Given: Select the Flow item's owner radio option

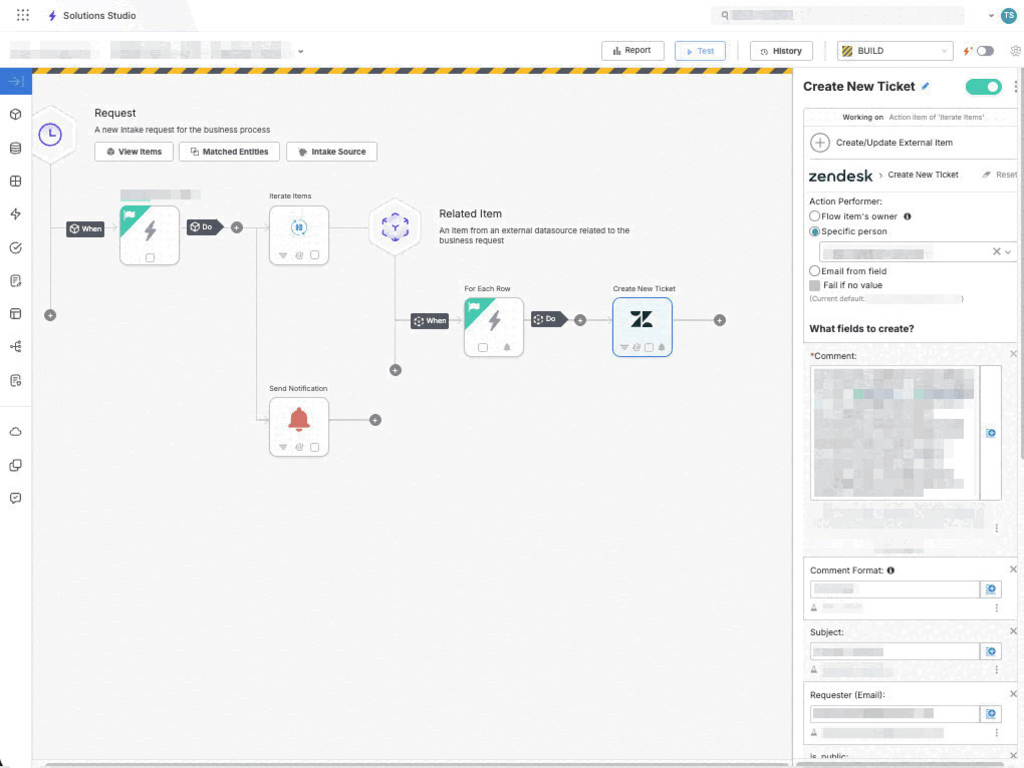Looking at the screenshot, I should (x=814, y=216).
